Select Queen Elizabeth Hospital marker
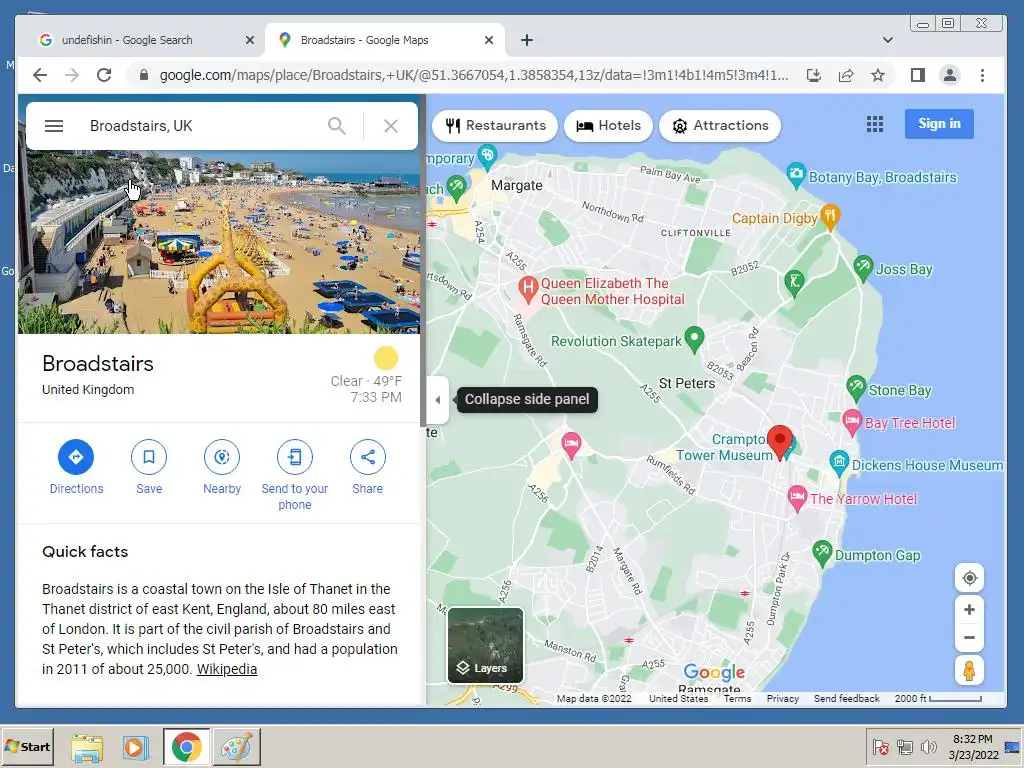The width and height of the screenshot is (1024, 768). [528, 289]
